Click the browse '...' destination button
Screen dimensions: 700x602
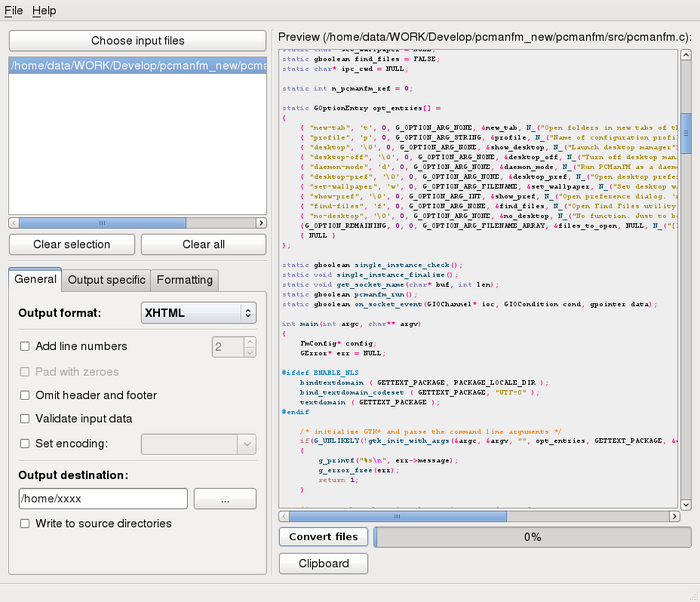[x=225, y=498]
